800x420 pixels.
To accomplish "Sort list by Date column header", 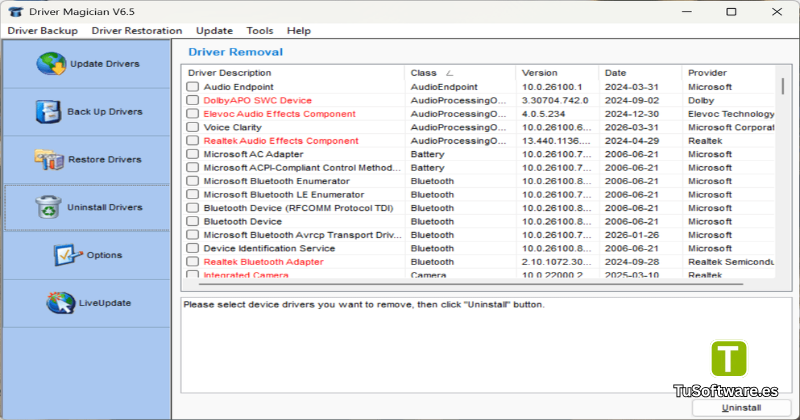I will click(x=640, y=73).
